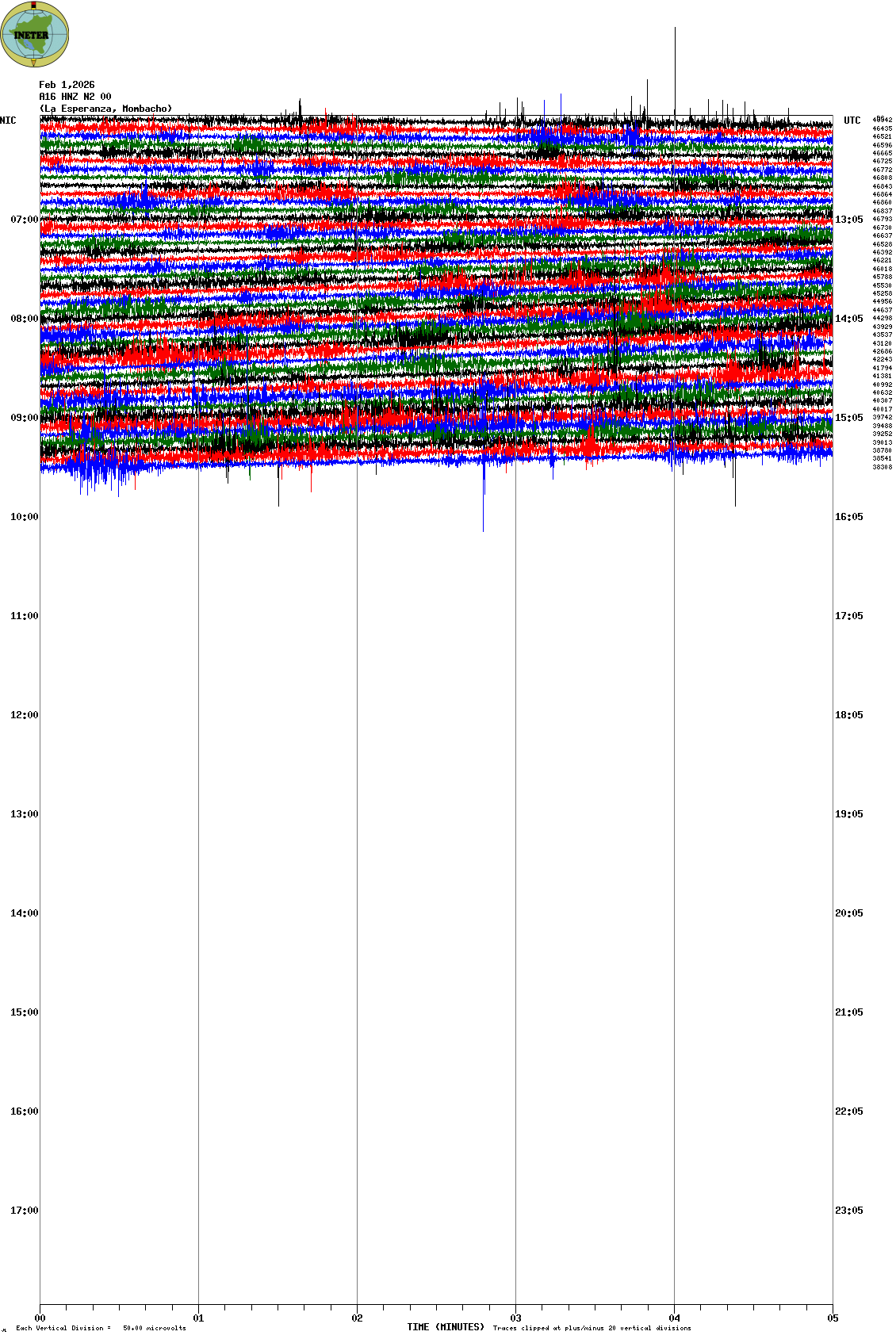Click the 17:00 local time marker
Image resolution: width=896 pixels, height=1339 pixels.
click(x=24, y=1211)
